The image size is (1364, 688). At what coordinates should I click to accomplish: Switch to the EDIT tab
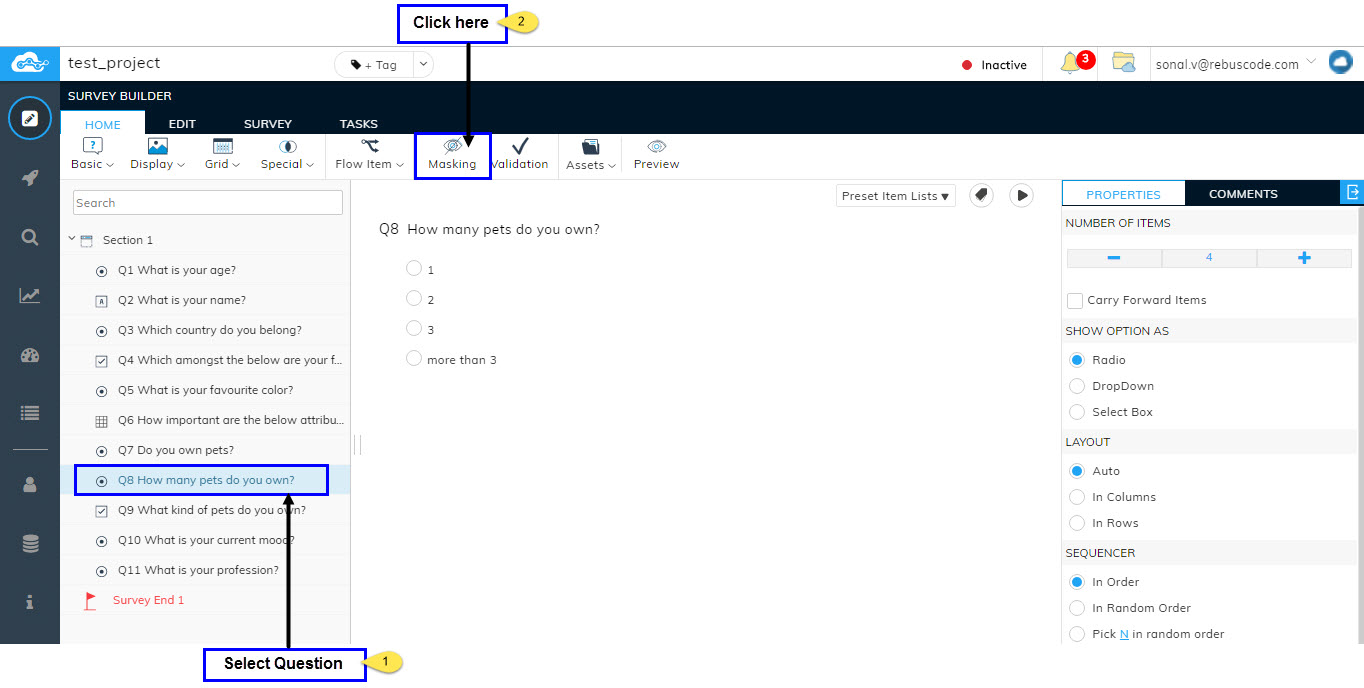tap(182, 124)
